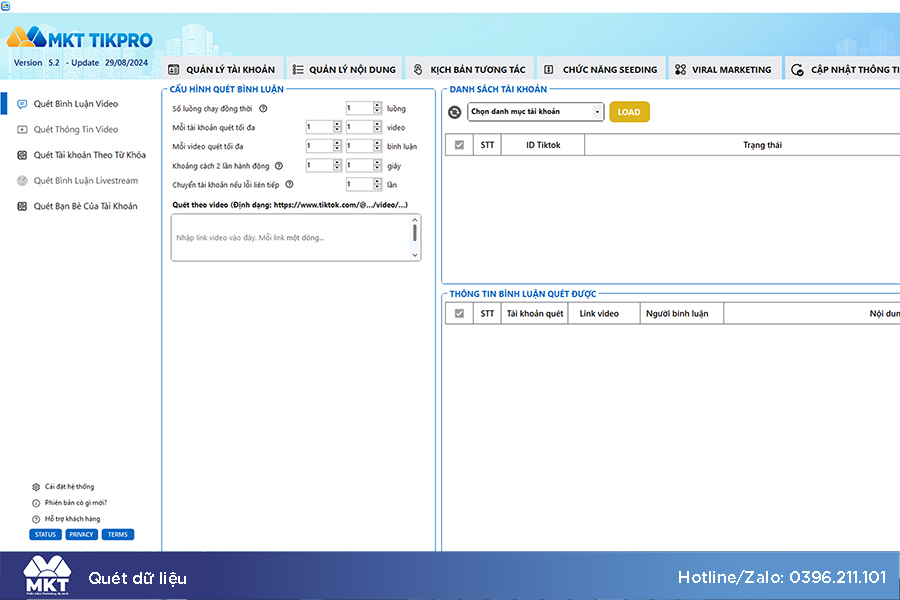Image resolution: width=900 pixels, height=600 pixels.
Task: Adjust the giây spinner arrows
Action: point(377,165)
